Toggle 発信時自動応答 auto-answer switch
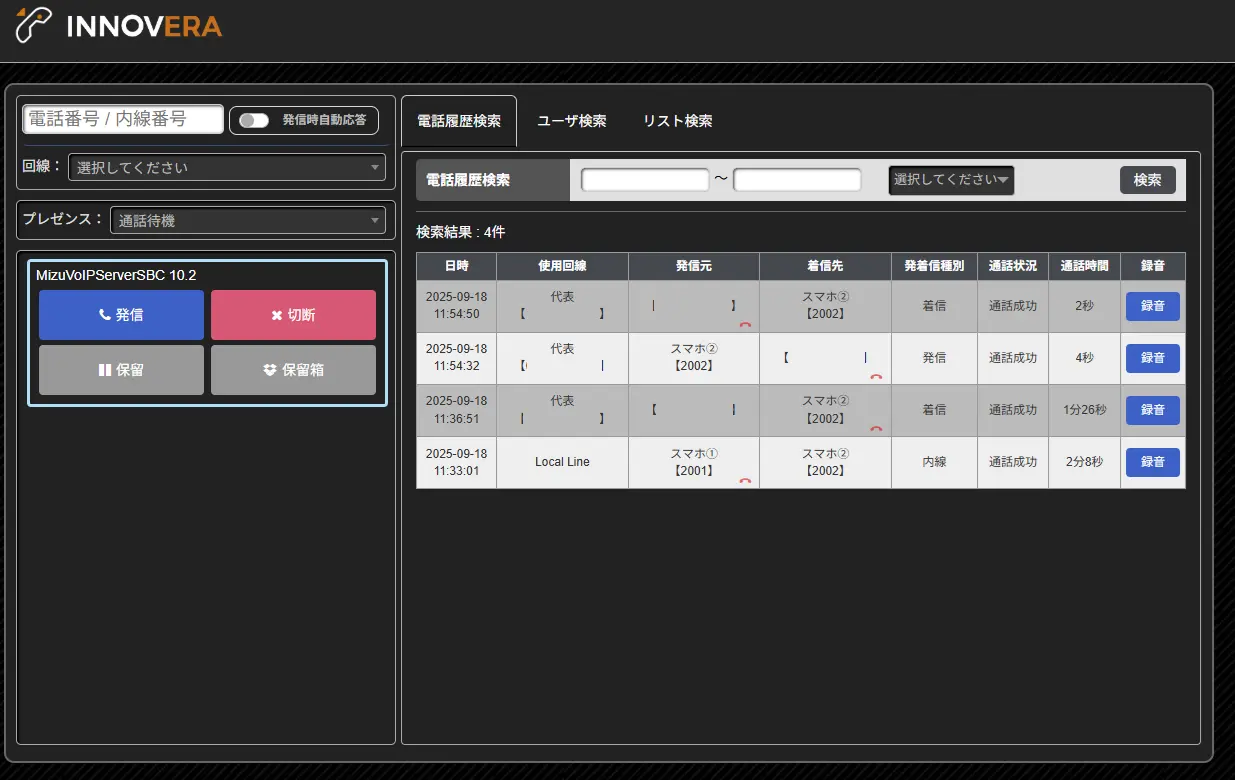 pos(254,120)
